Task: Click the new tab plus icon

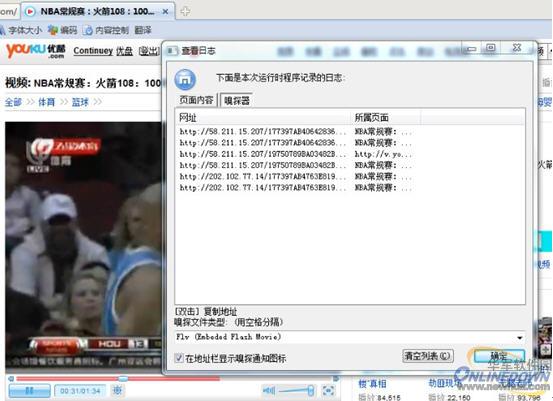Action: click(x=185, y=11)
